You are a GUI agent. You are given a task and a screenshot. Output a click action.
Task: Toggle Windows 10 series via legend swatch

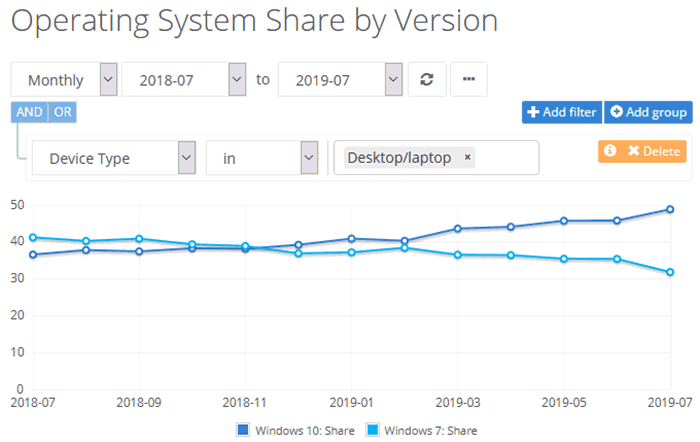click(x=242, y=430)
